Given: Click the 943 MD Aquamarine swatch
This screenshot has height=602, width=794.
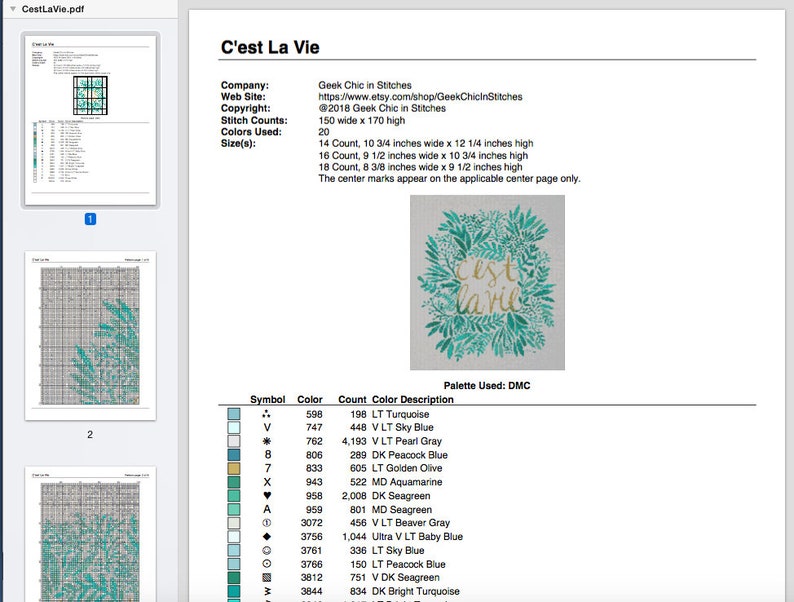Looking at the screenshot, I should click(233, 482).
